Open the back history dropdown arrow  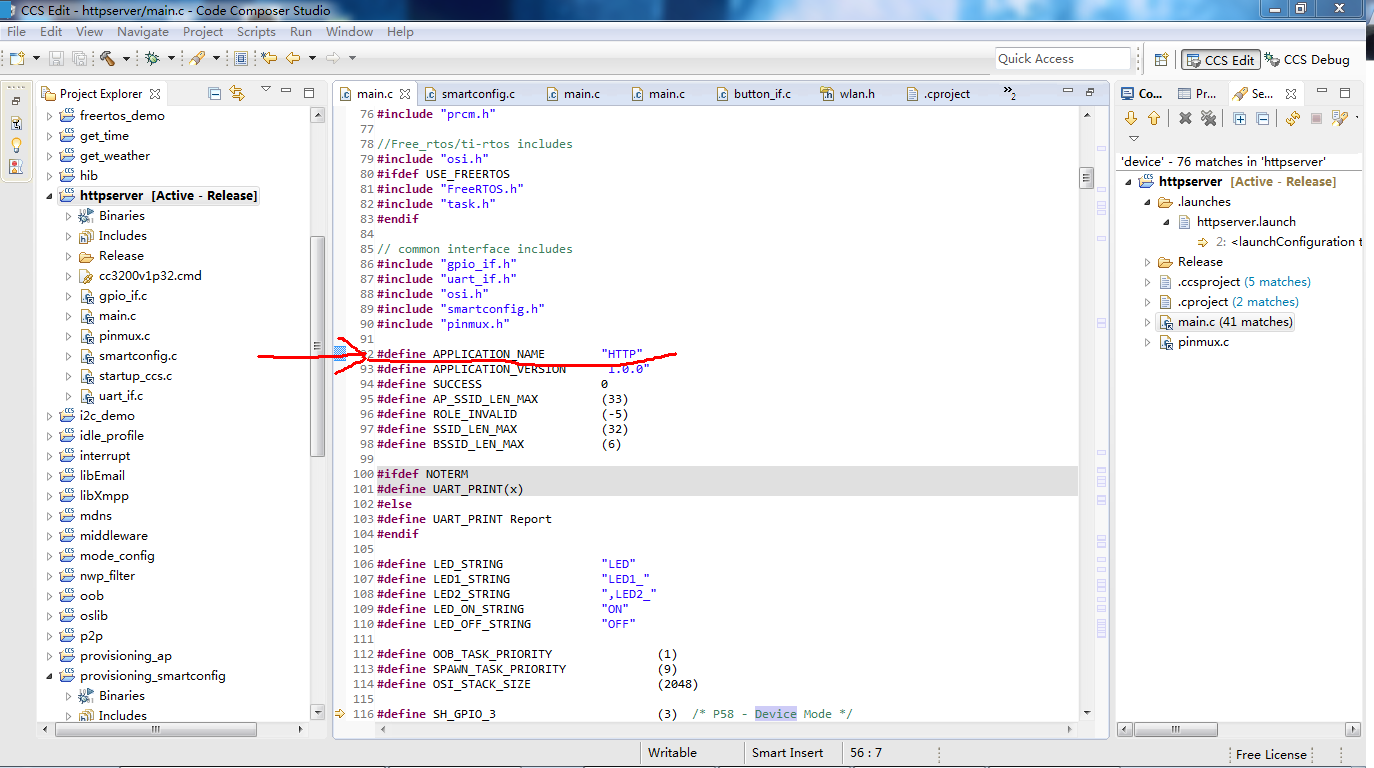pyautogui.click(x=312, y=59)
